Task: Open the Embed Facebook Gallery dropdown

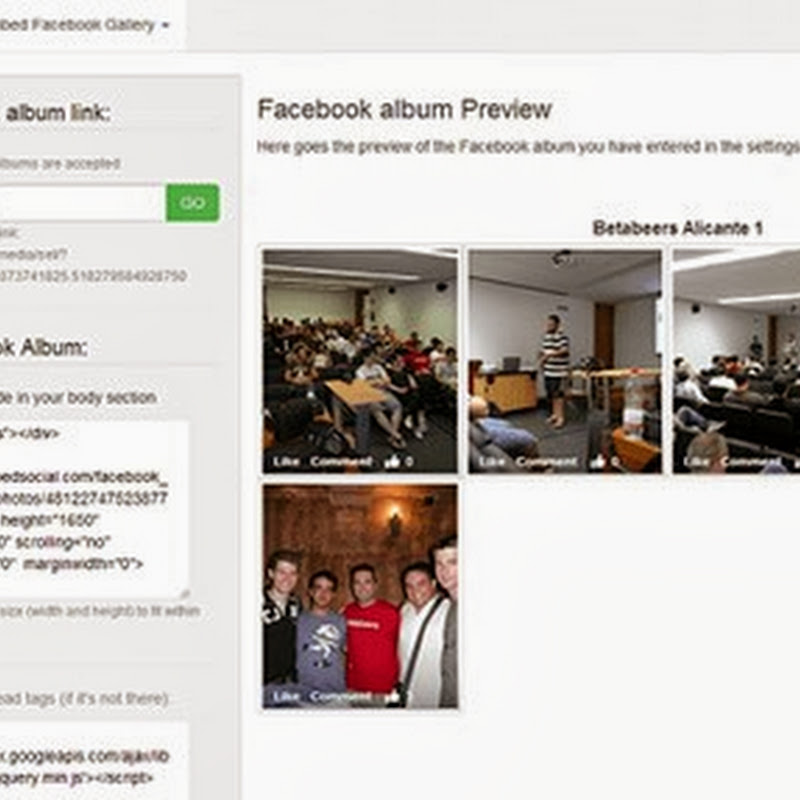Action: (x=85, y=24)
